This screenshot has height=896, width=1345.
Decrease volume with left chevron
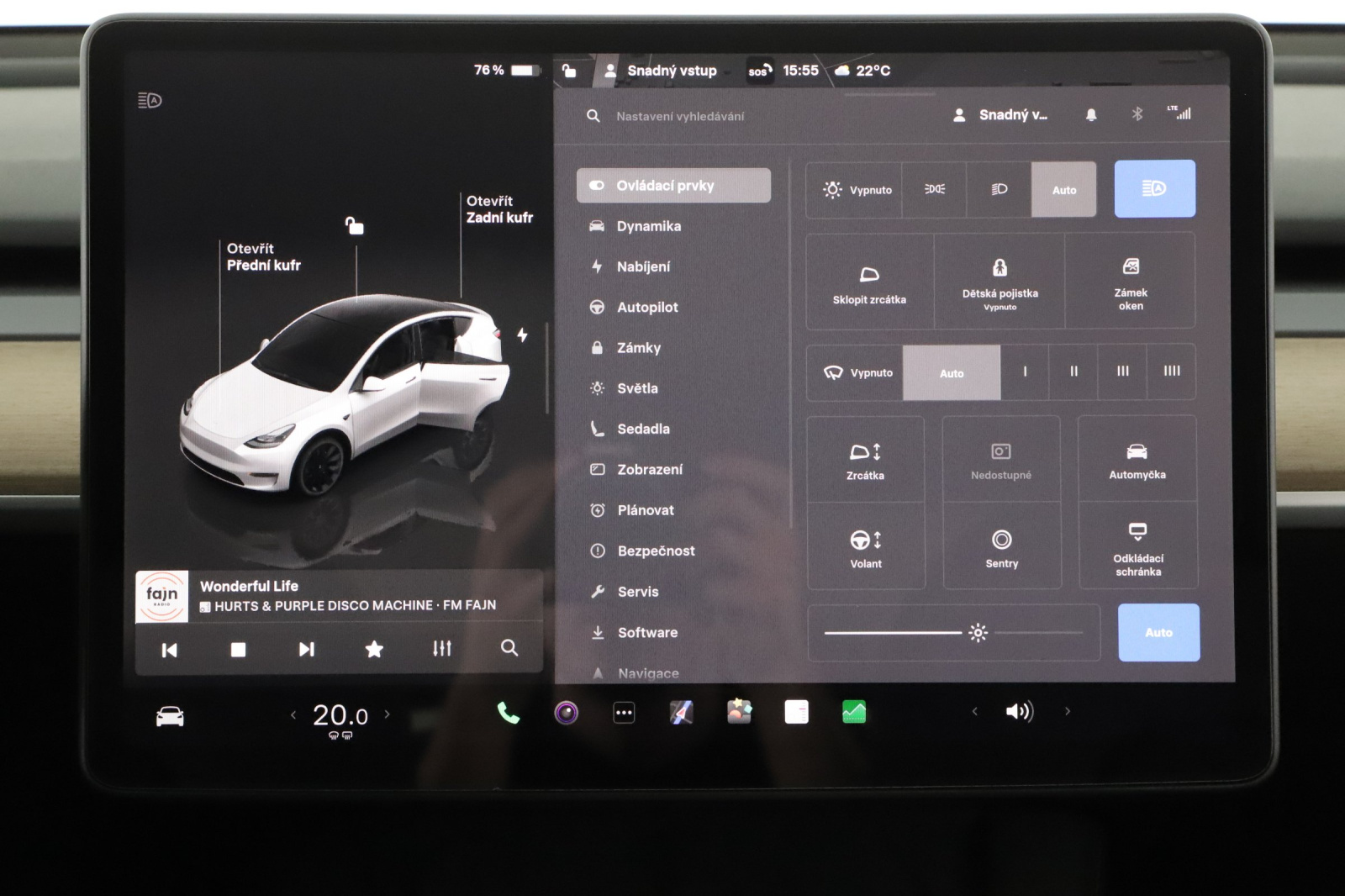pyautogui.click(x=975, y=712)
